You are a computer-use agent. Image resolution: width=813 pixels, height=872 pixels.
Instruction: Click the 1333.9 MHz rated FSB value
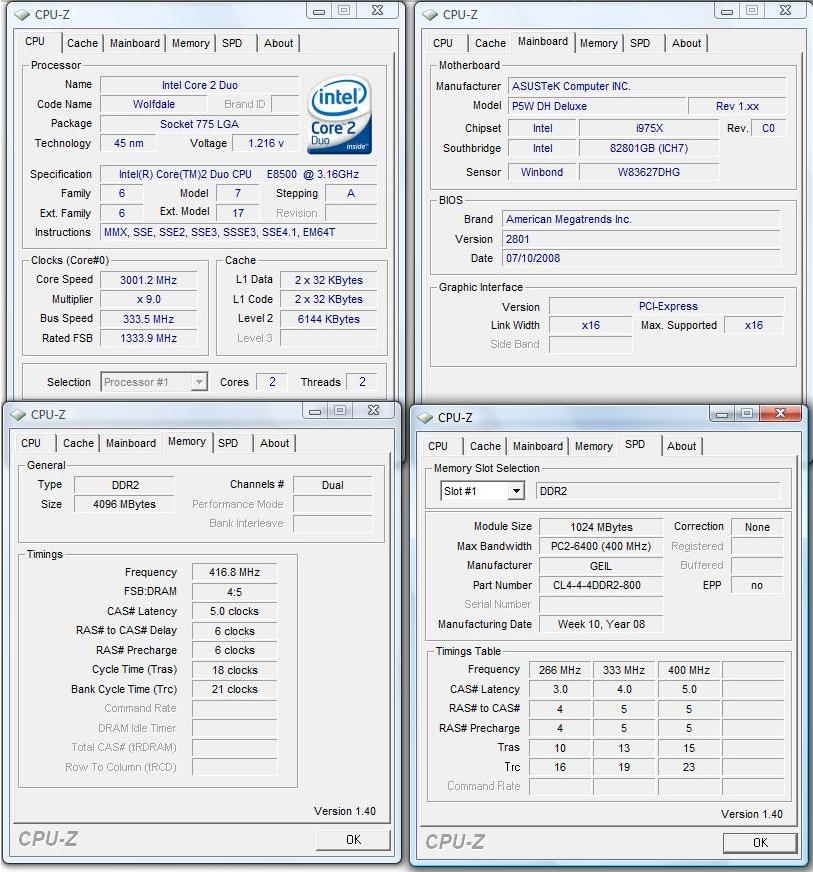coord(148,338)
